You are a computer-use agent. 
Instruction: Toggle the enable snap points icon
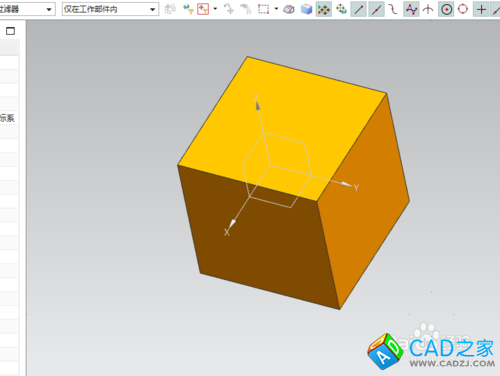tap(323, 9)
